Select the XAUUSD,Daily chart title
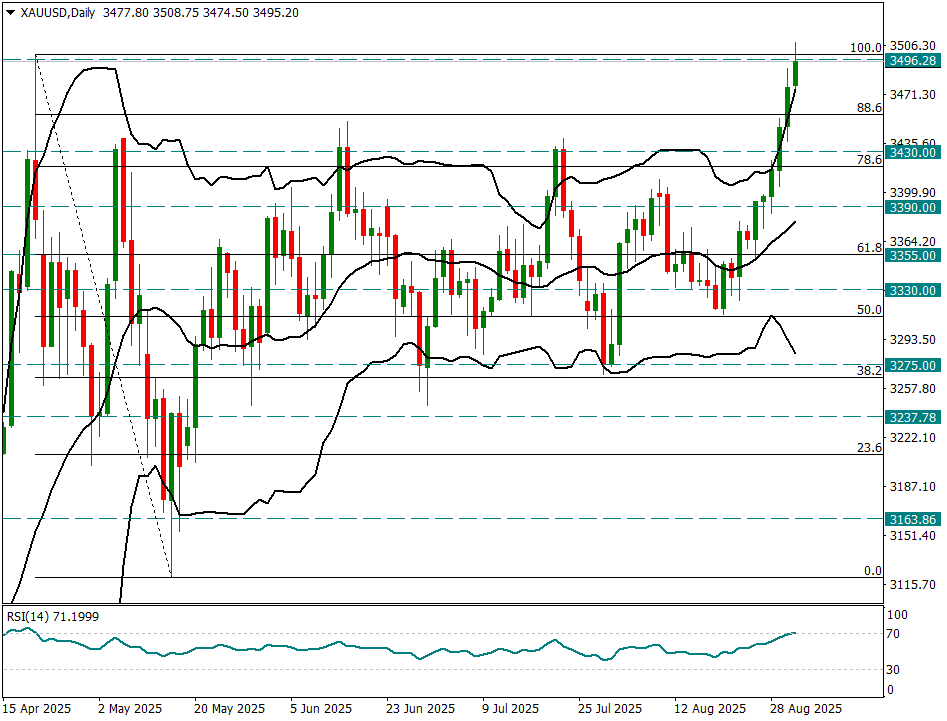Screen dimensions: 947x721 [x=58, y=13]
